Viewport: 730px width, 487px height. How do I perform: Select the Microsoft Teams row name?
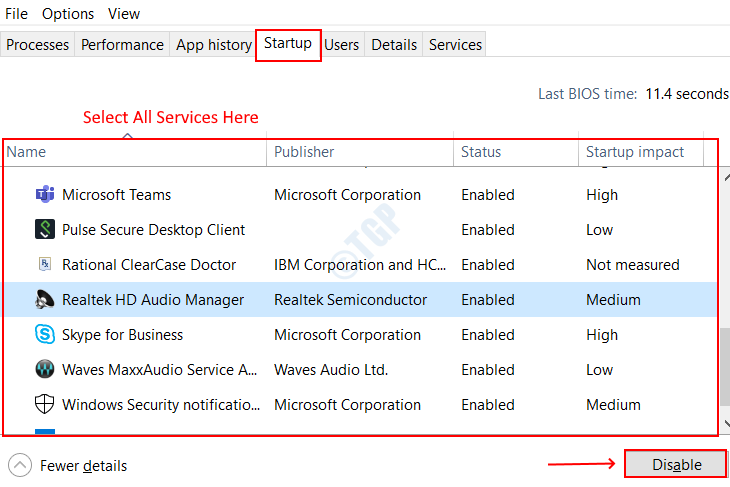(x=116, y=195)
